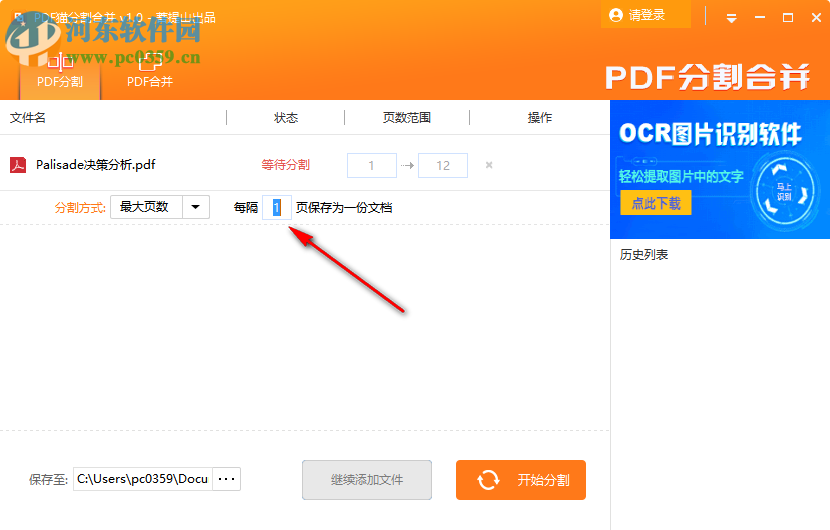Click the 文件名 column header

(28, 118)
